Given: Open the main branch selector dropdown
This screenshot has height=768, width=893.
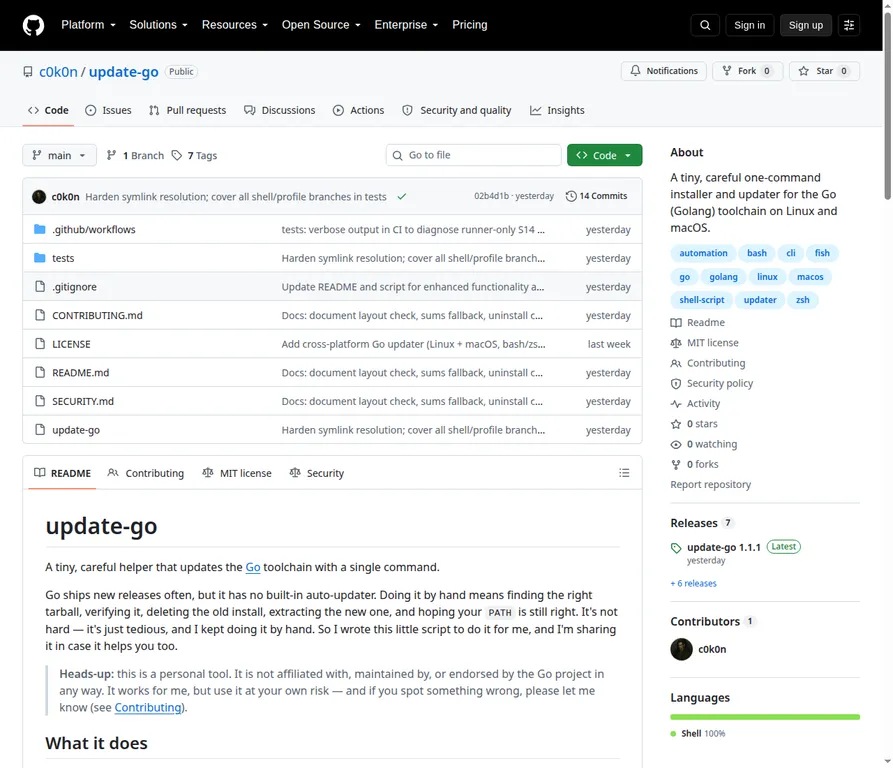Looking at the screenshot, I should pyautogui.click(x=59, y=155).
